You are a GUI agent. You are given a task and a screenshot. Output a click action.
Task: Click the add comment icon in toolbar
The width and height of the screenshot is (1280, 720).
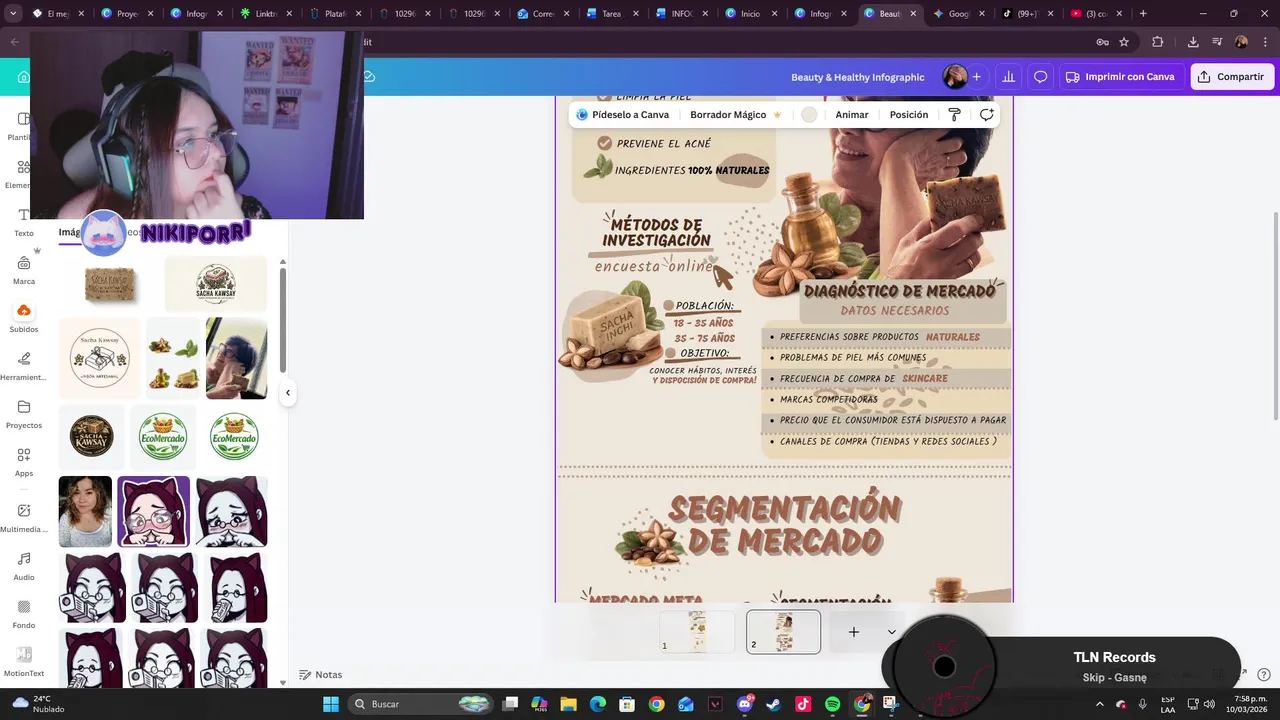point(986,115)
